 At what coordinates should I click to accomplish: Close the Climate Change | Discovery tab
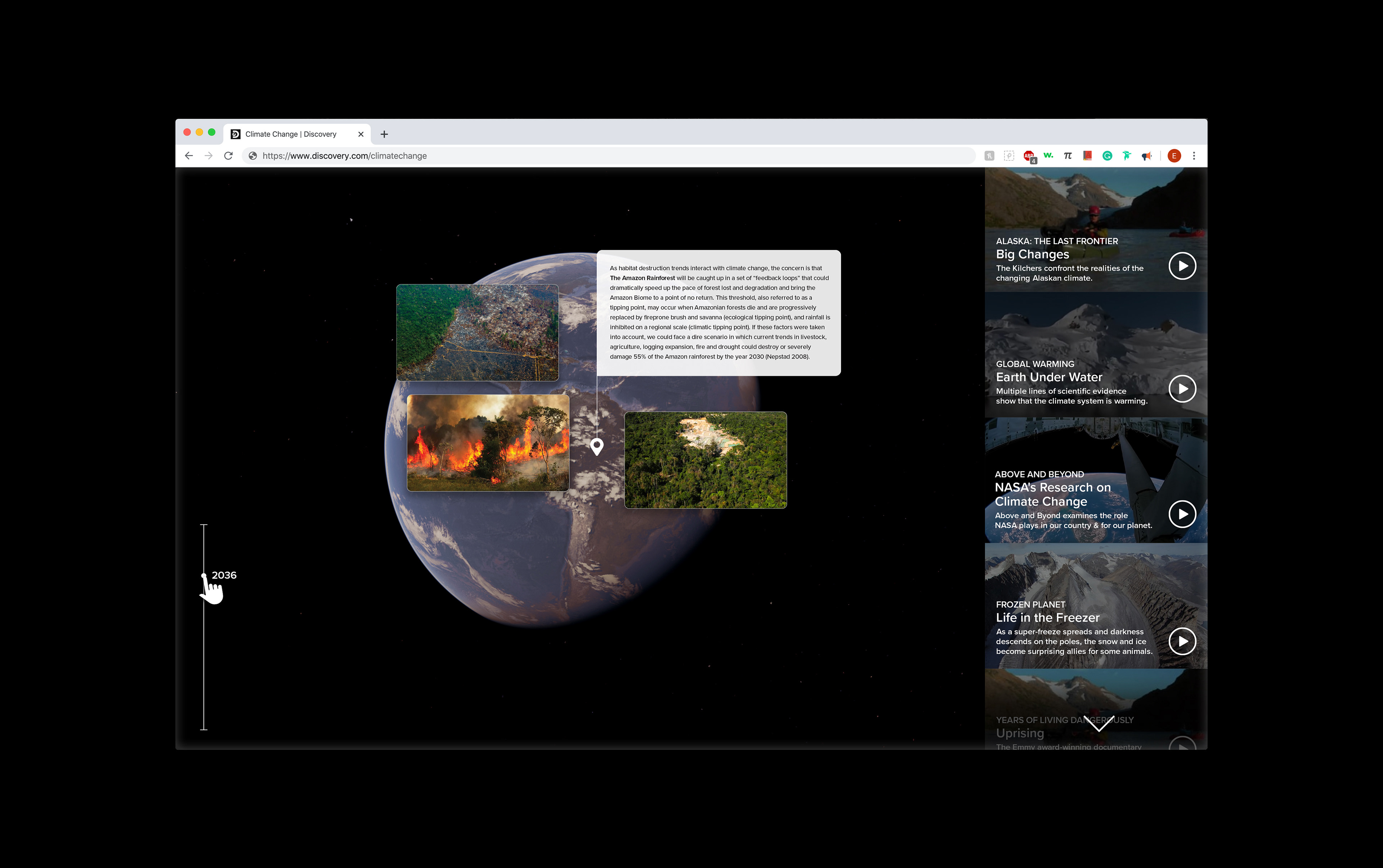[361, 134]
